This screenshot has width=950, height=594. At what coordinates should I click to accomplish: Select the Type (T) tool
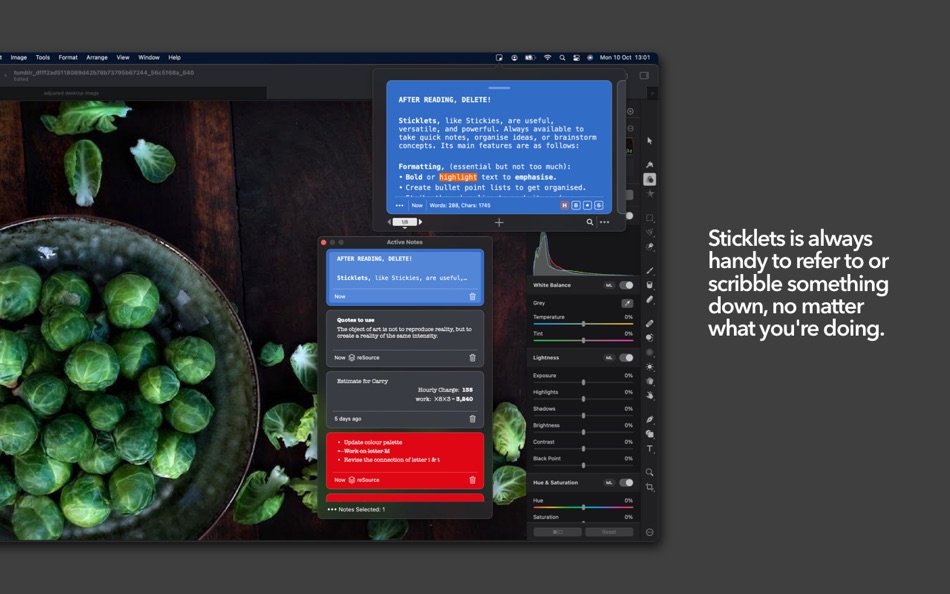pyautogui.click(x=649, y=449)
